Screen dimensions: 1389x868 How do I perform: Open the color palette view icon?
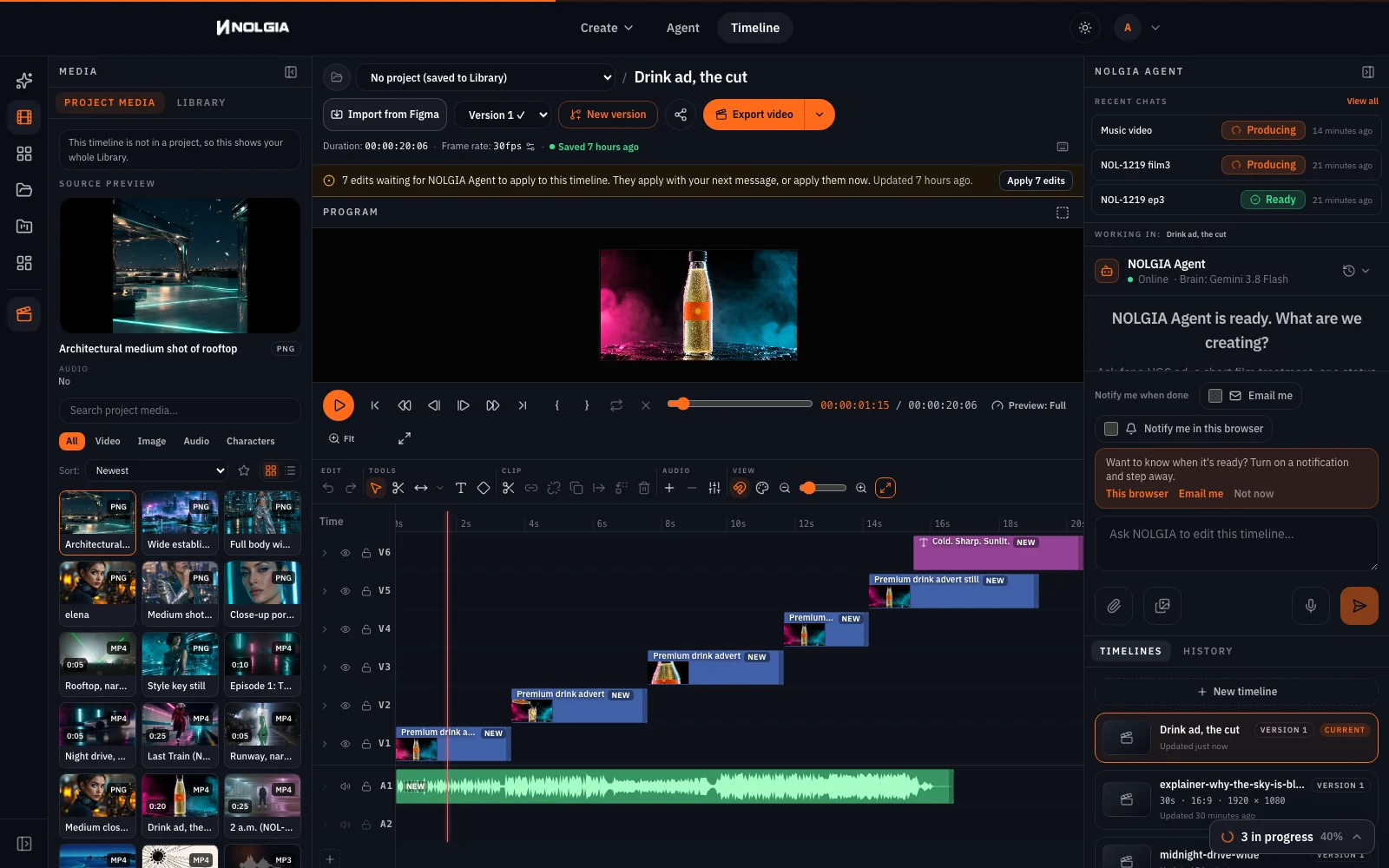(x=762, y=488)
